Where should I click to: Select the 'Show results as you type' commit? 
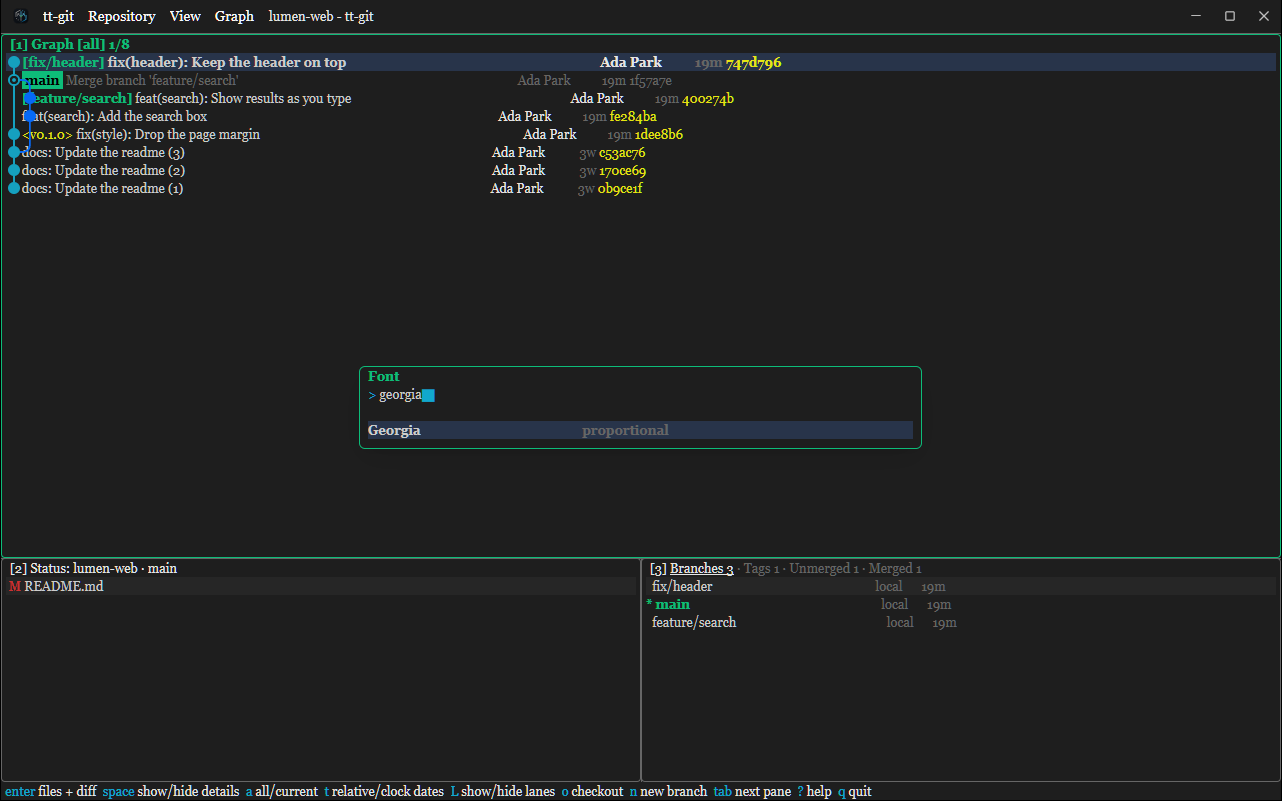640,98
